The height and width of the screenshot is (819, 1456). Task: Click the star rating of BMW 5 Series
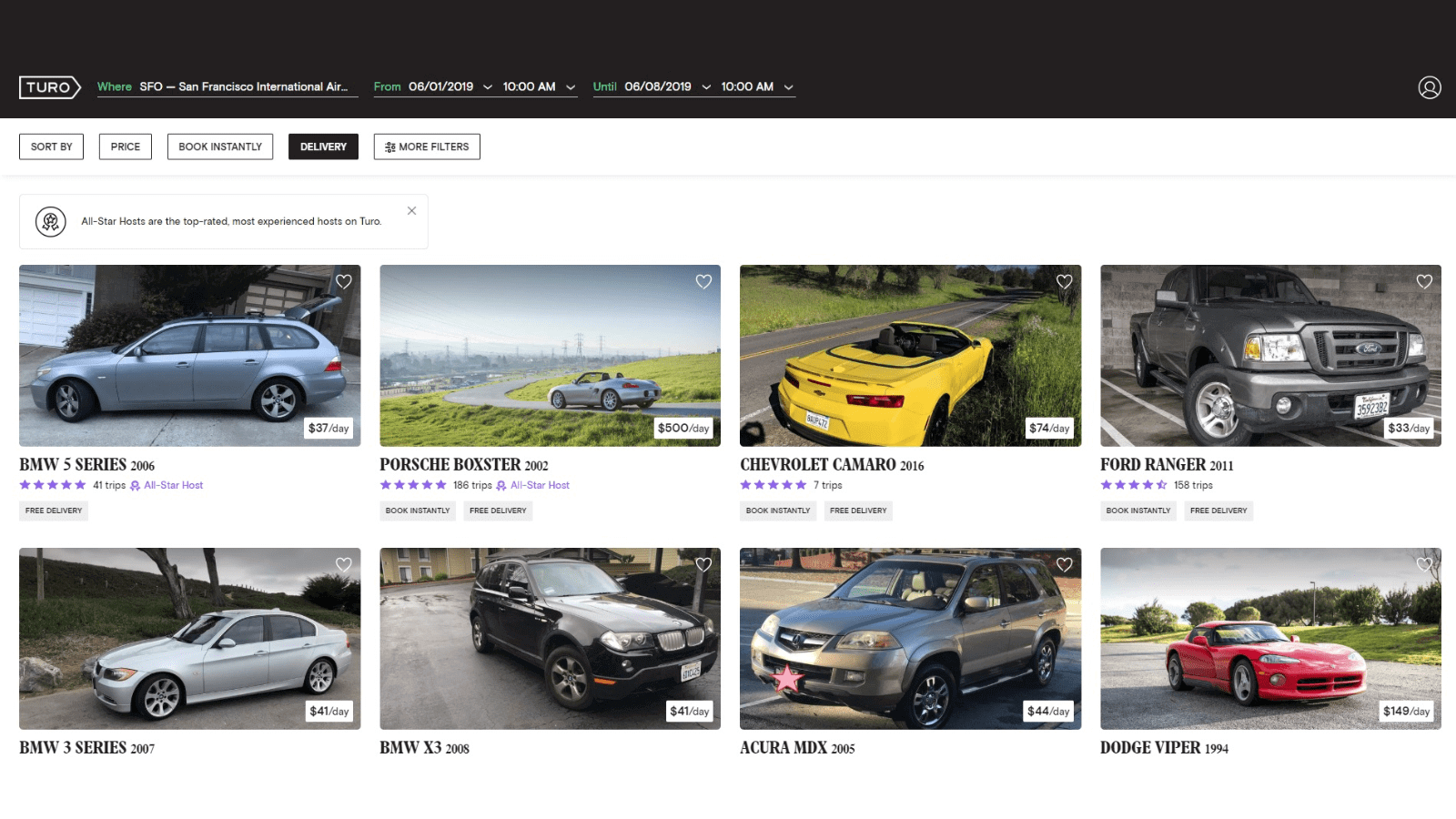53,485
